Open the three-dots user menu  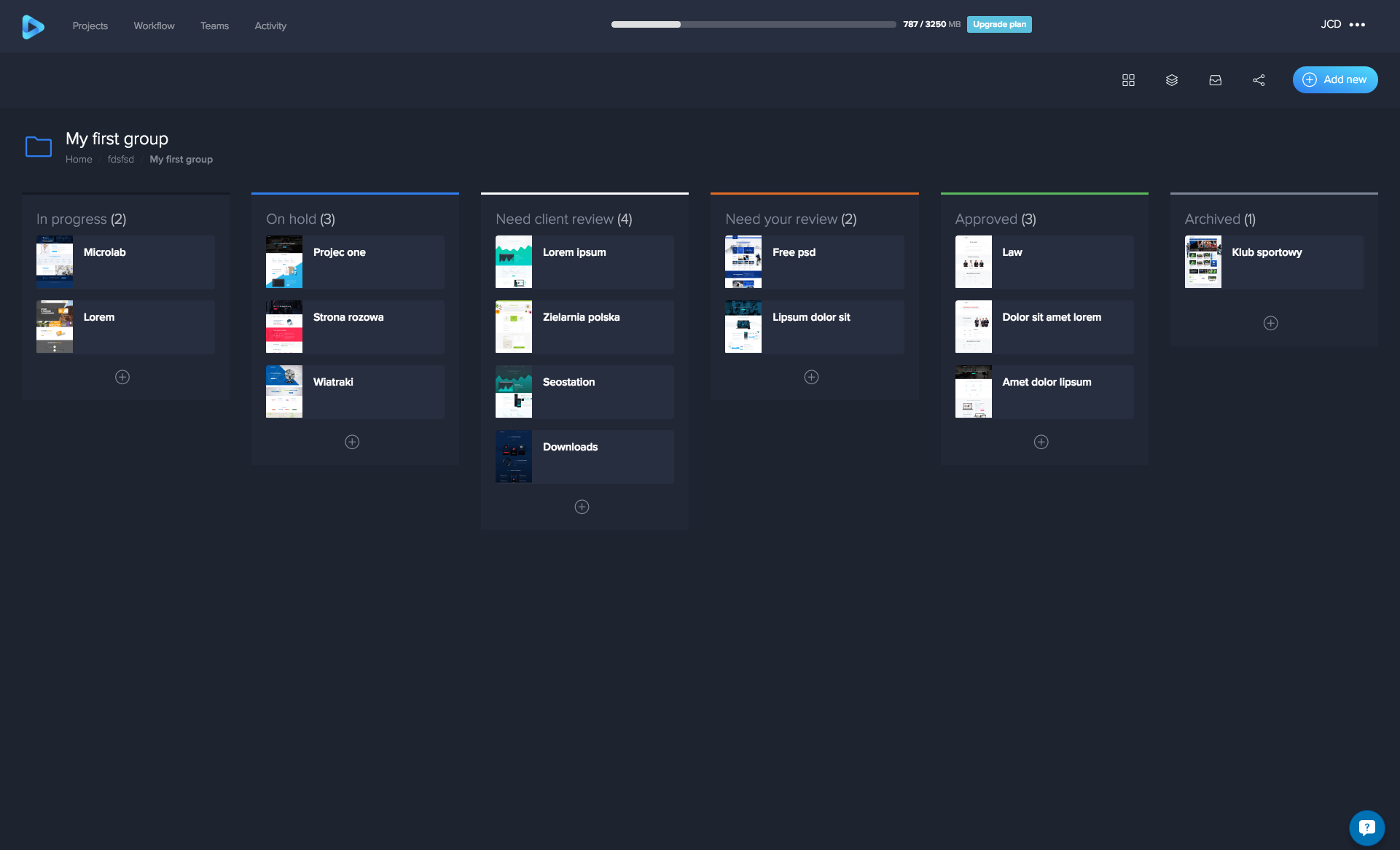click(x=1357, y=25)
